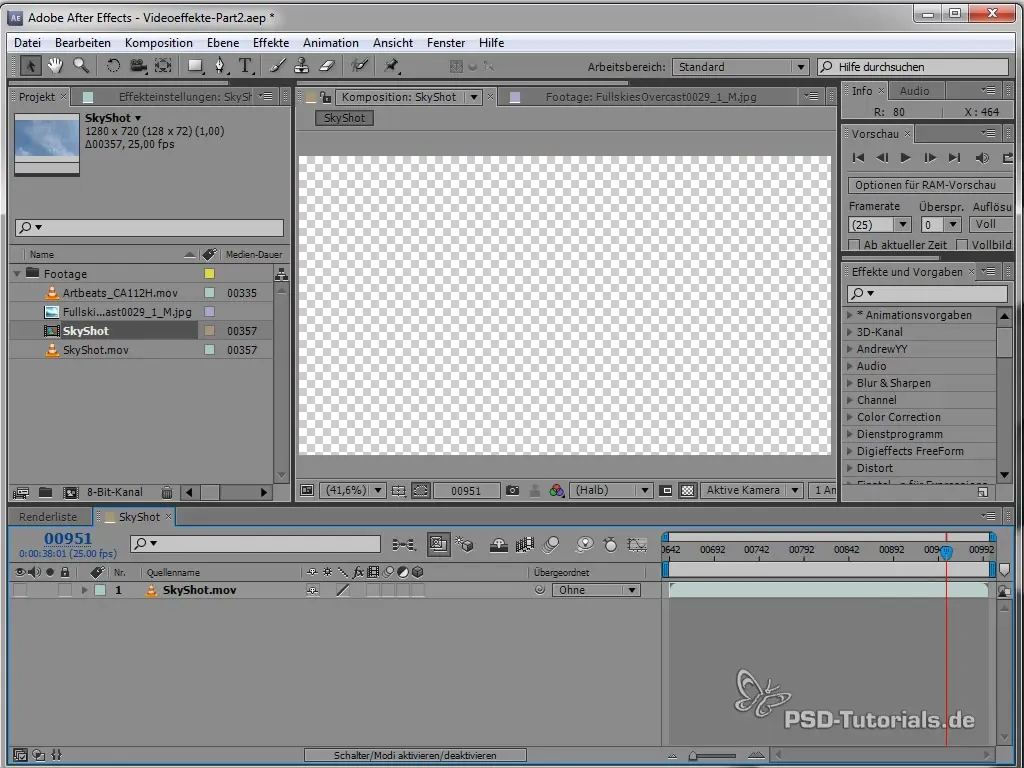
Task: Select the Puppet Pin tool
Action: click(391, 66)
